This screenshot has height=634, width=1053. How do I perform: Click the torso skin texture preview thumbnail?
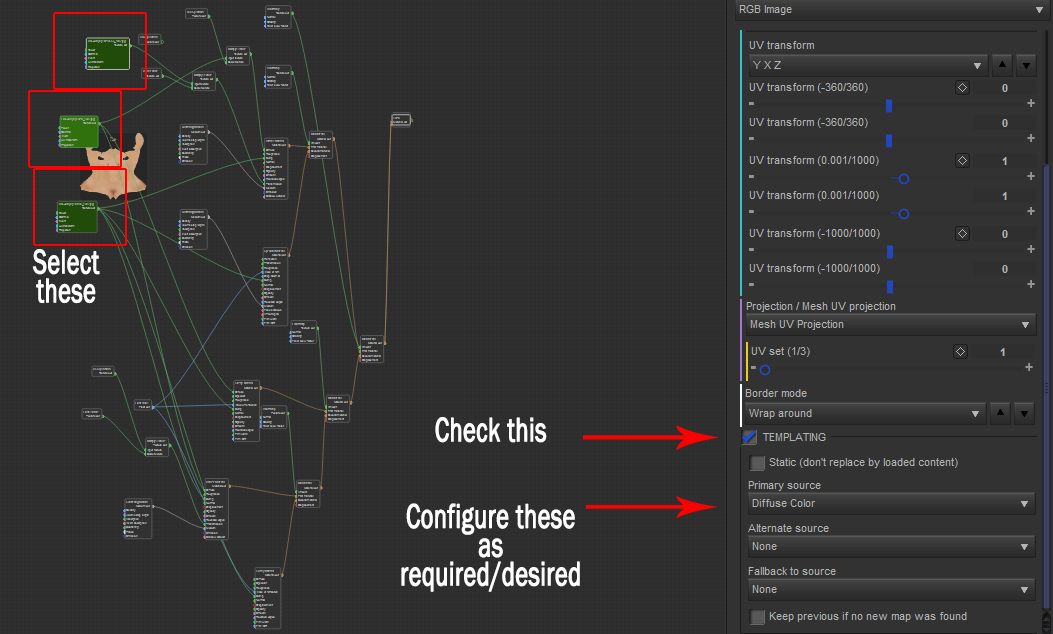point(114,166)
